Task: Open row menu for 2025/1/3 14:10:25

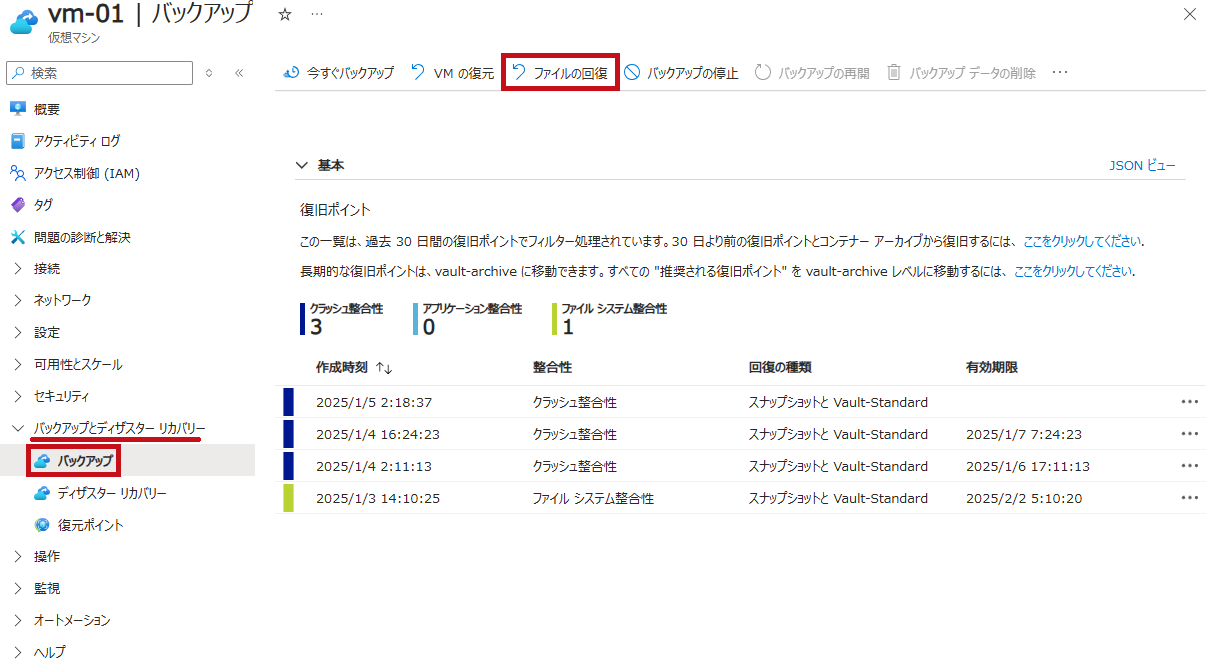Action: coord(1189,498)
